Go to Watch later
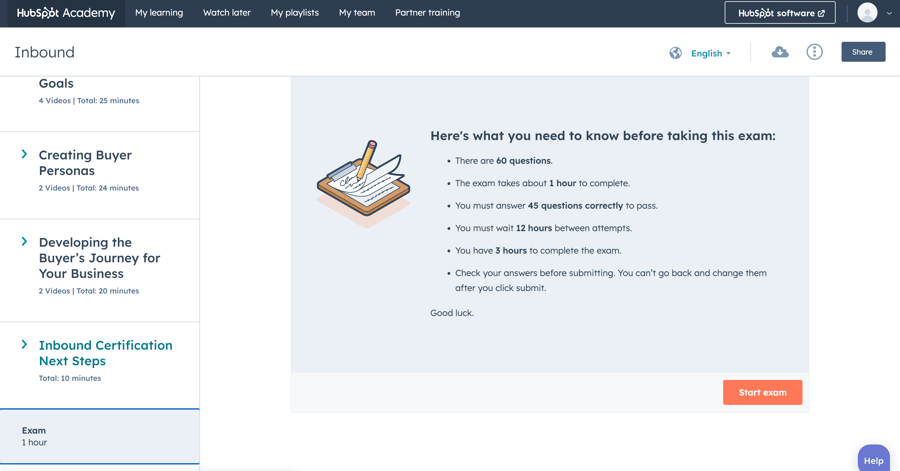The width and height of the screenshot is (900, 471). [227, 13]
